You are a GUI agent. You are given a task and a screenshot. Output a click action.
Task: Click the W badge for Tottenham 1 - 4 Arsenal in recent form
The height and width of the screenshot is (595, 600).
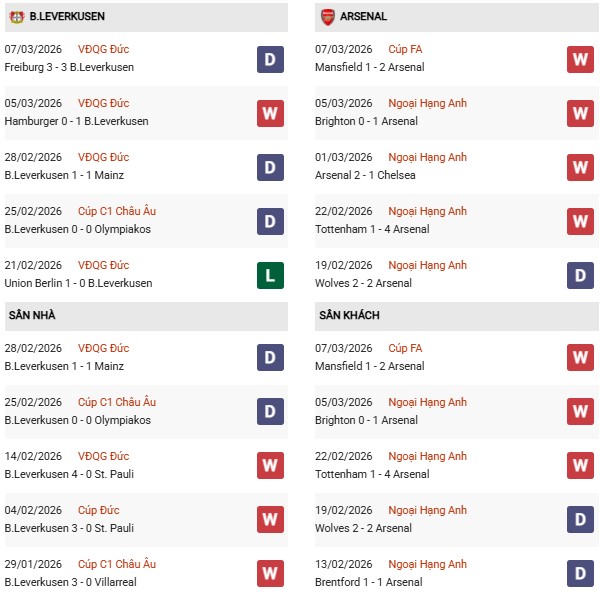[x=581, y=221]
